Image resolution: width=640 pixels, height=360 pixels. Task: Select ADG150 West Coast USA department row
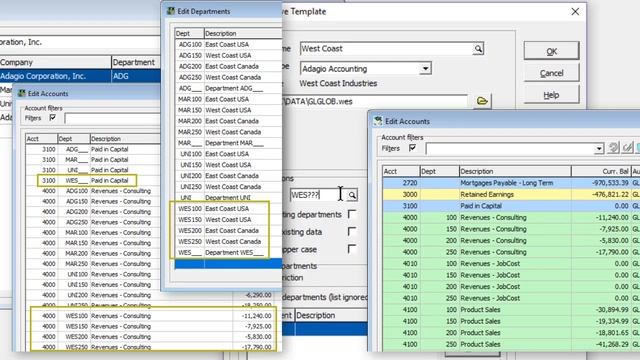(229, 56)
